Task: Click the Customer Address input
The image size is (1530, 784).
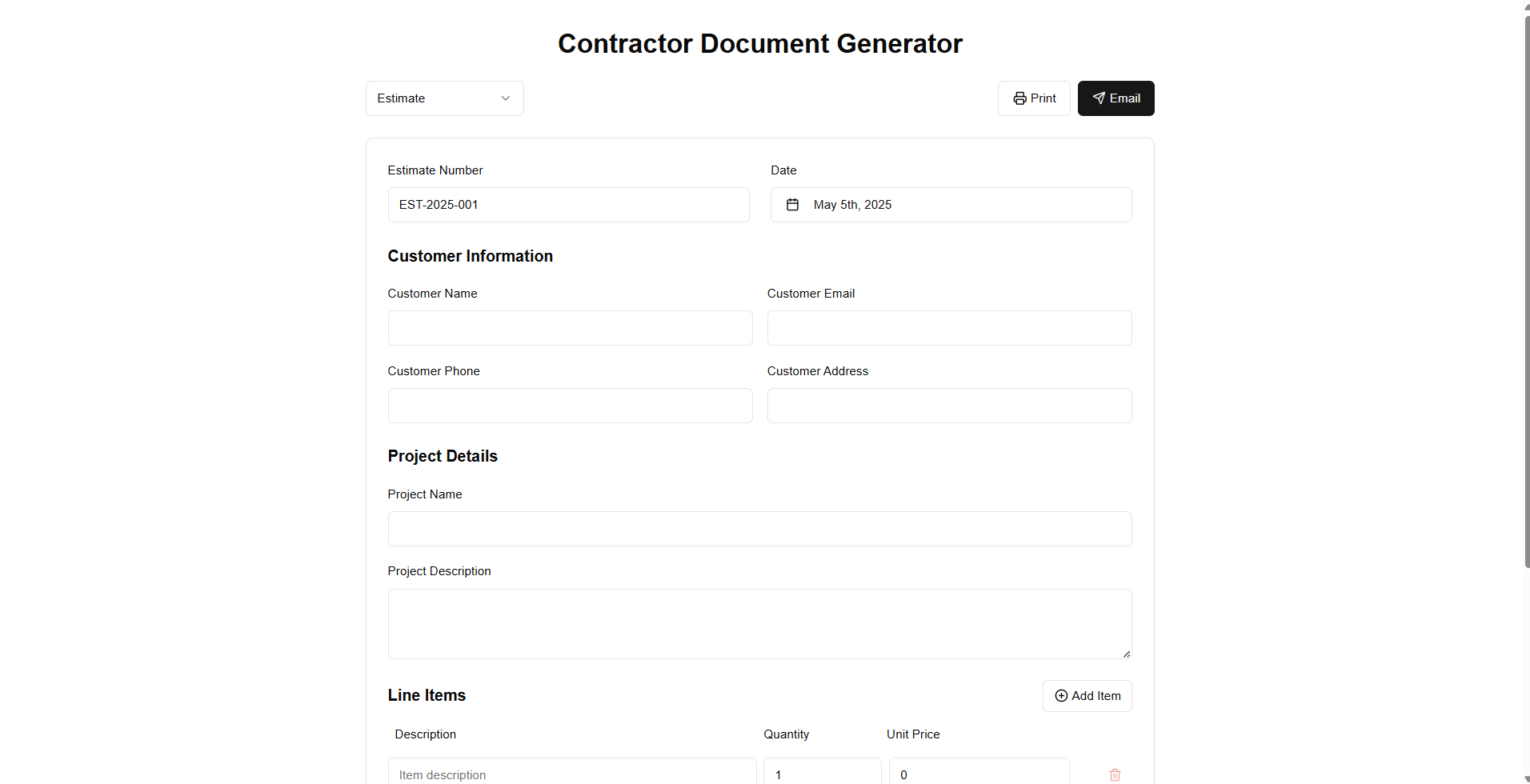Action: click(x=949, y=405)
